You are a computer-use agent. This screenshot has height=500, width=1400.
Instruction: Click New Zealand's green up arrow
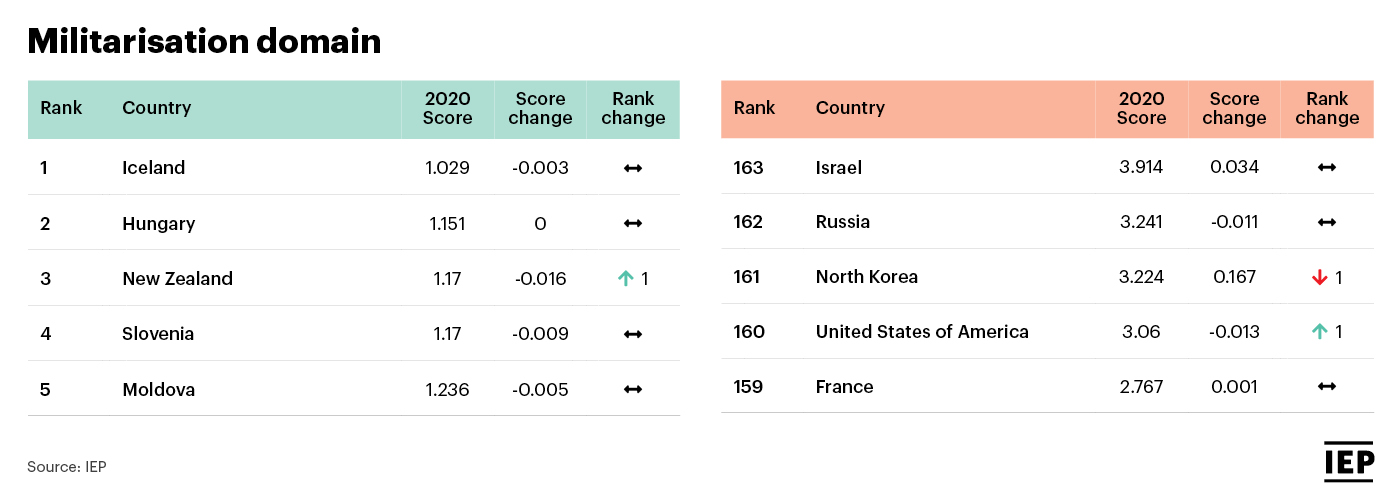coord(626,279)
